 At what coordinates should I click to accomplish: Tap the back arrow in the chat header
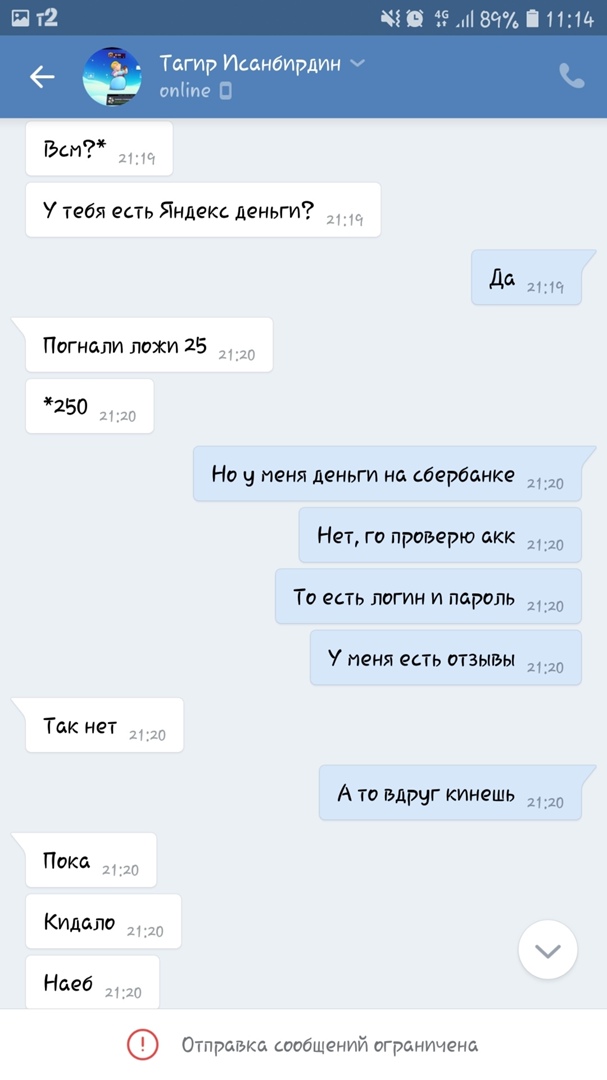(x=42, y=76)
